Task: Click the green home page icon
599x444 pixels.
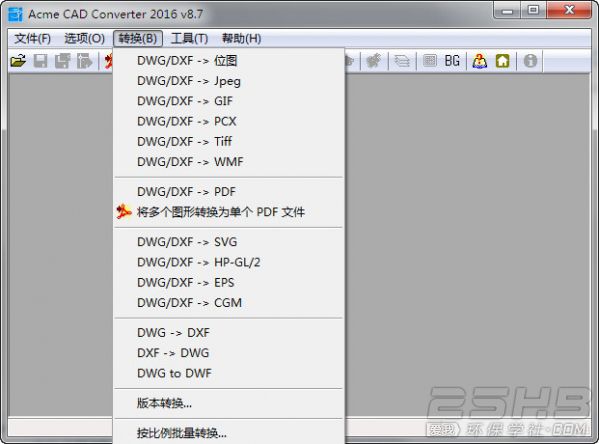Action: (x=502, y=61)
